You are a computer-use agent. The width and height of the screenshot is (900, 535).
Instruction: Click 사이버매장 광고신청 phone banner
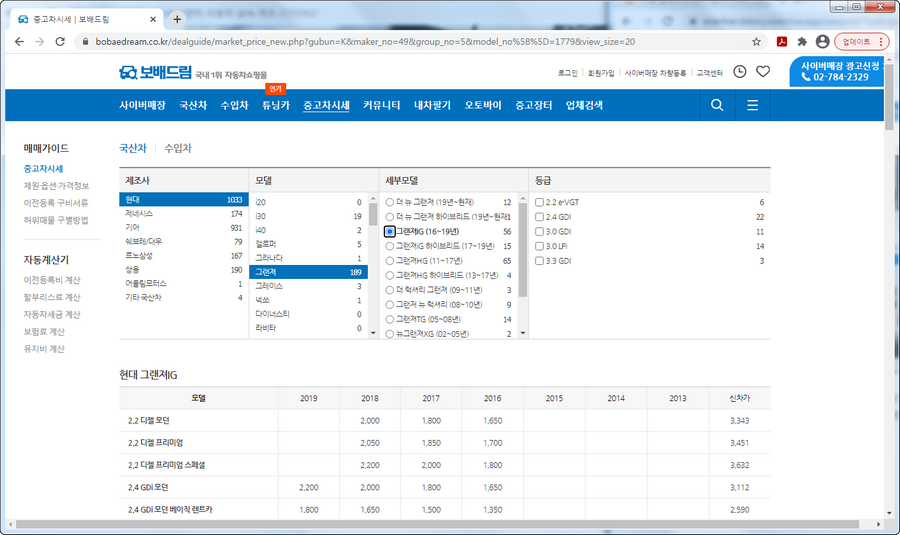coord(837,72)
